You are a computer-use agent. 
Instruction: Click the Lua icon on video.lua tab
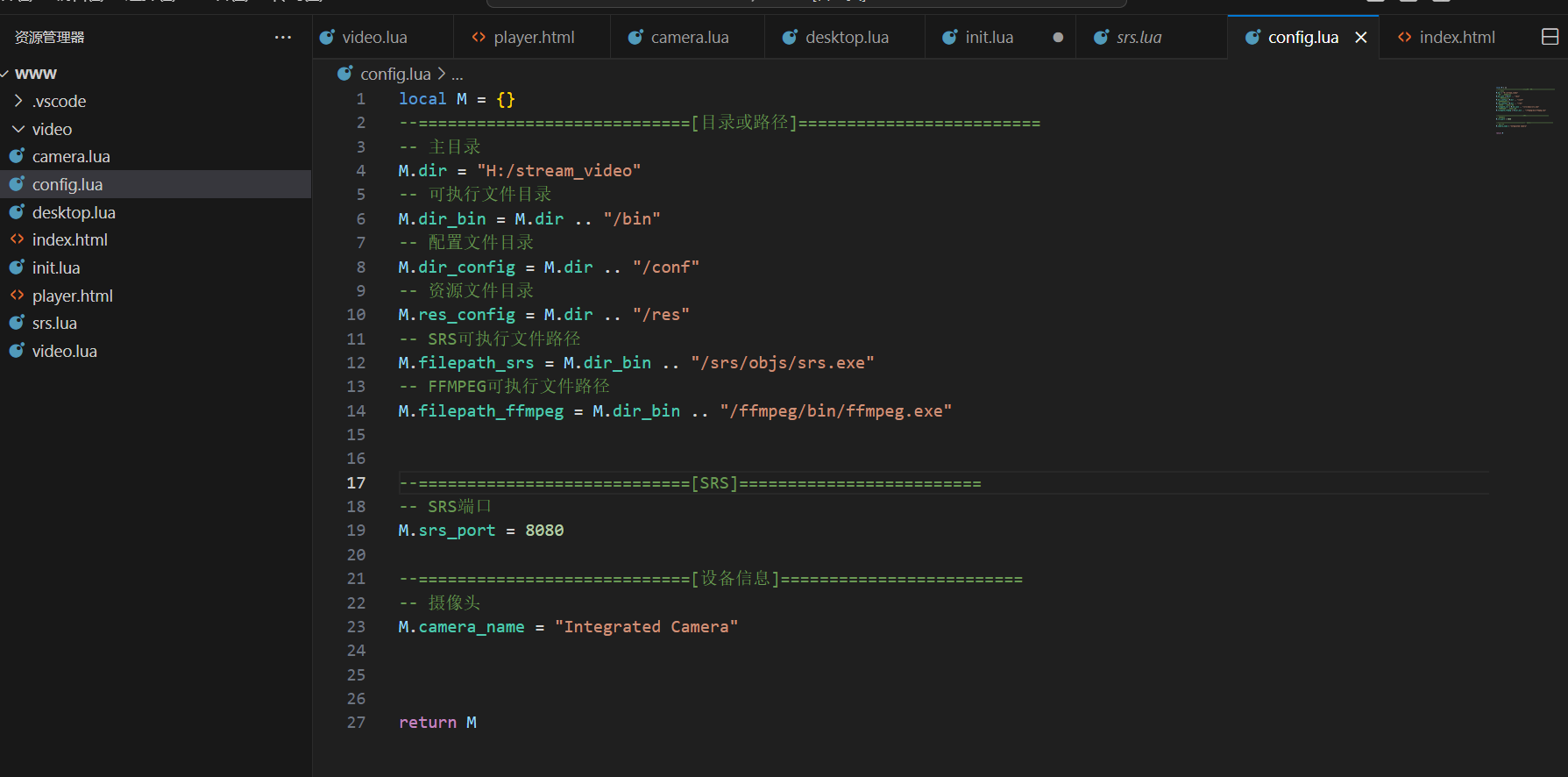327,37
